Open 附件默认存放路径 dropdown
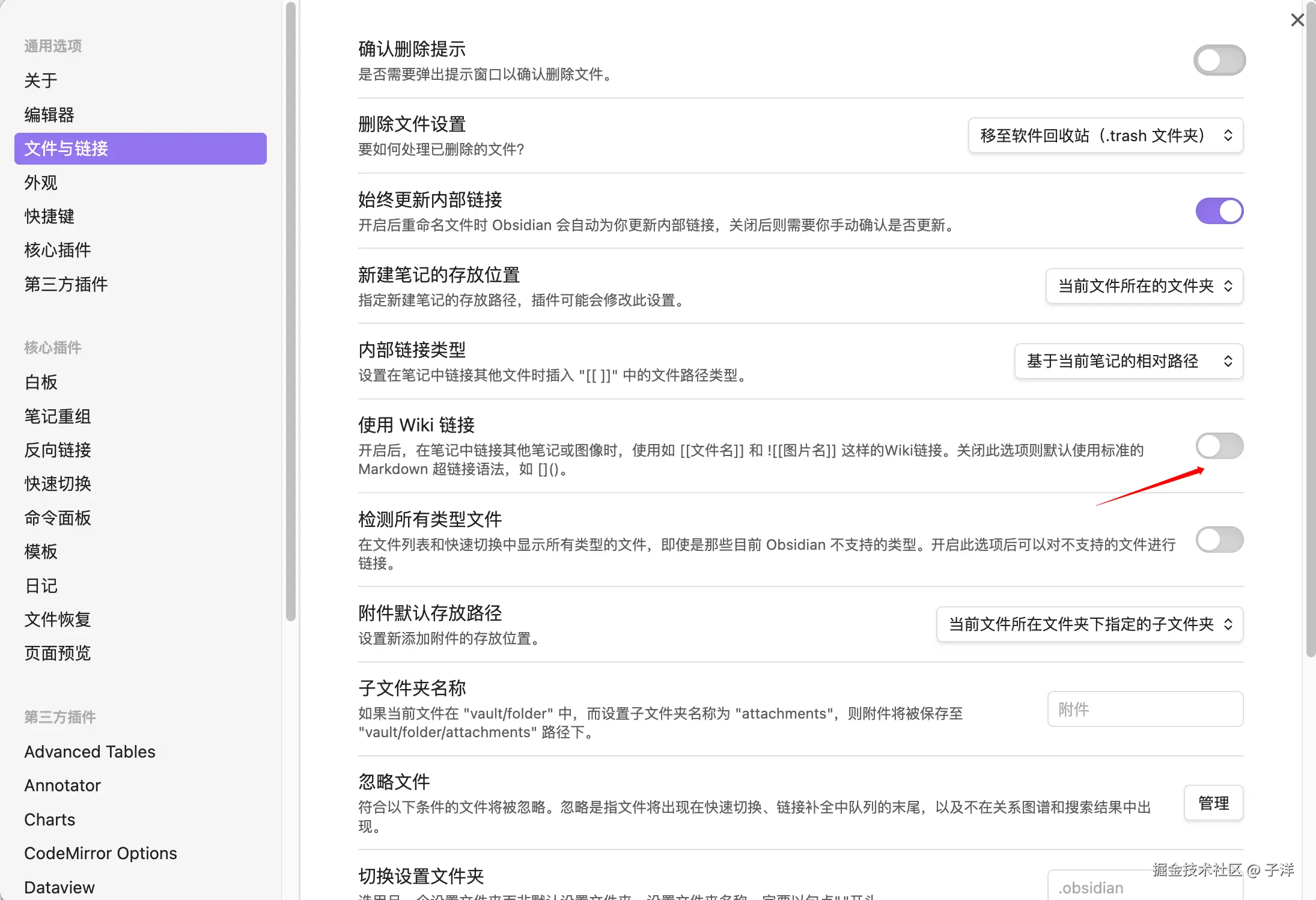This screenshot has height=900, width=1316. click(1089, 624)
